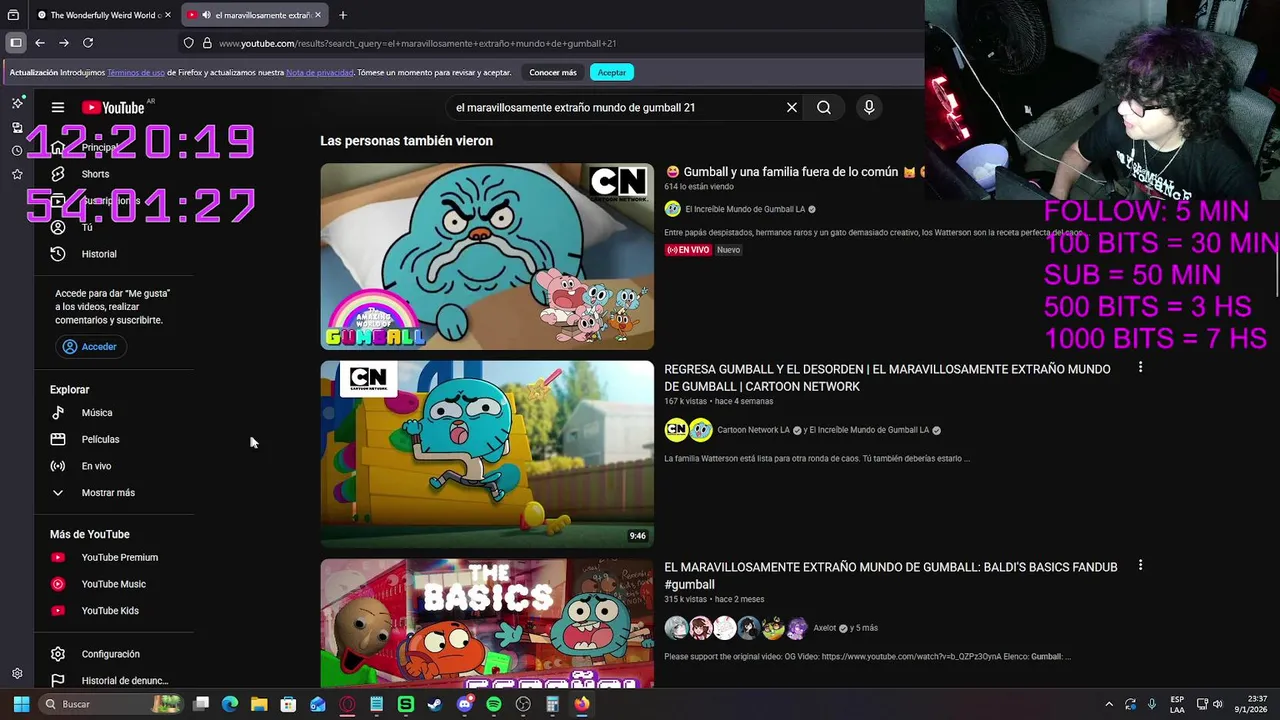Show site security padlock info
Viewport: 1280px width, 720px height.
click(x=207, y=43)
